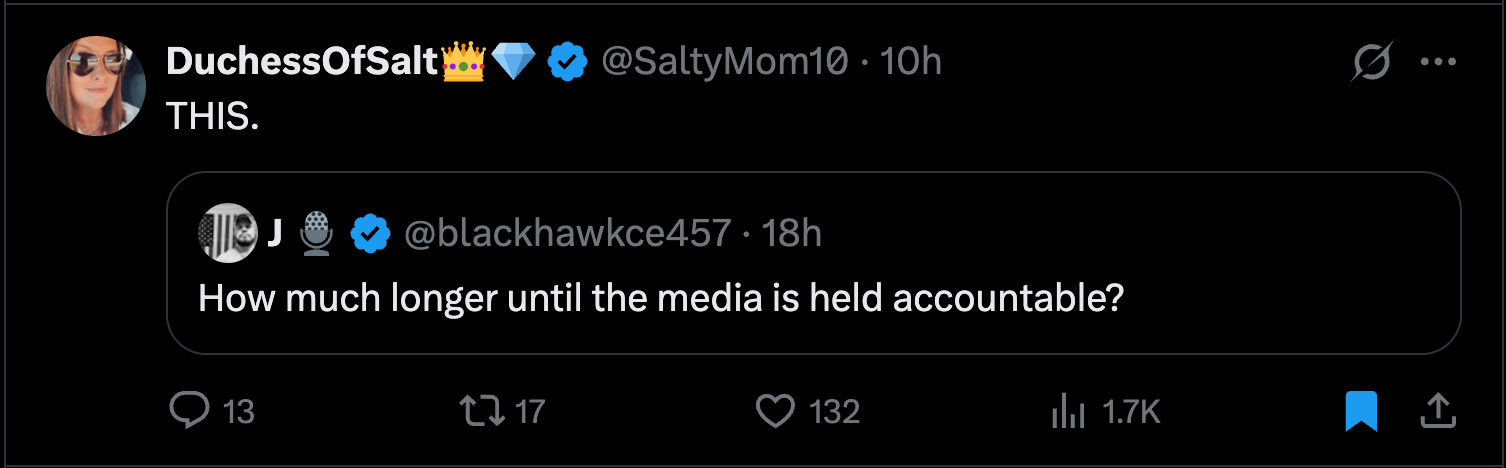Image resolution: width=1506 pixels, height=468 pixels.
Task: Click DuchessOfSalt's verified blue checkmark badge
Action: (568, 63)
